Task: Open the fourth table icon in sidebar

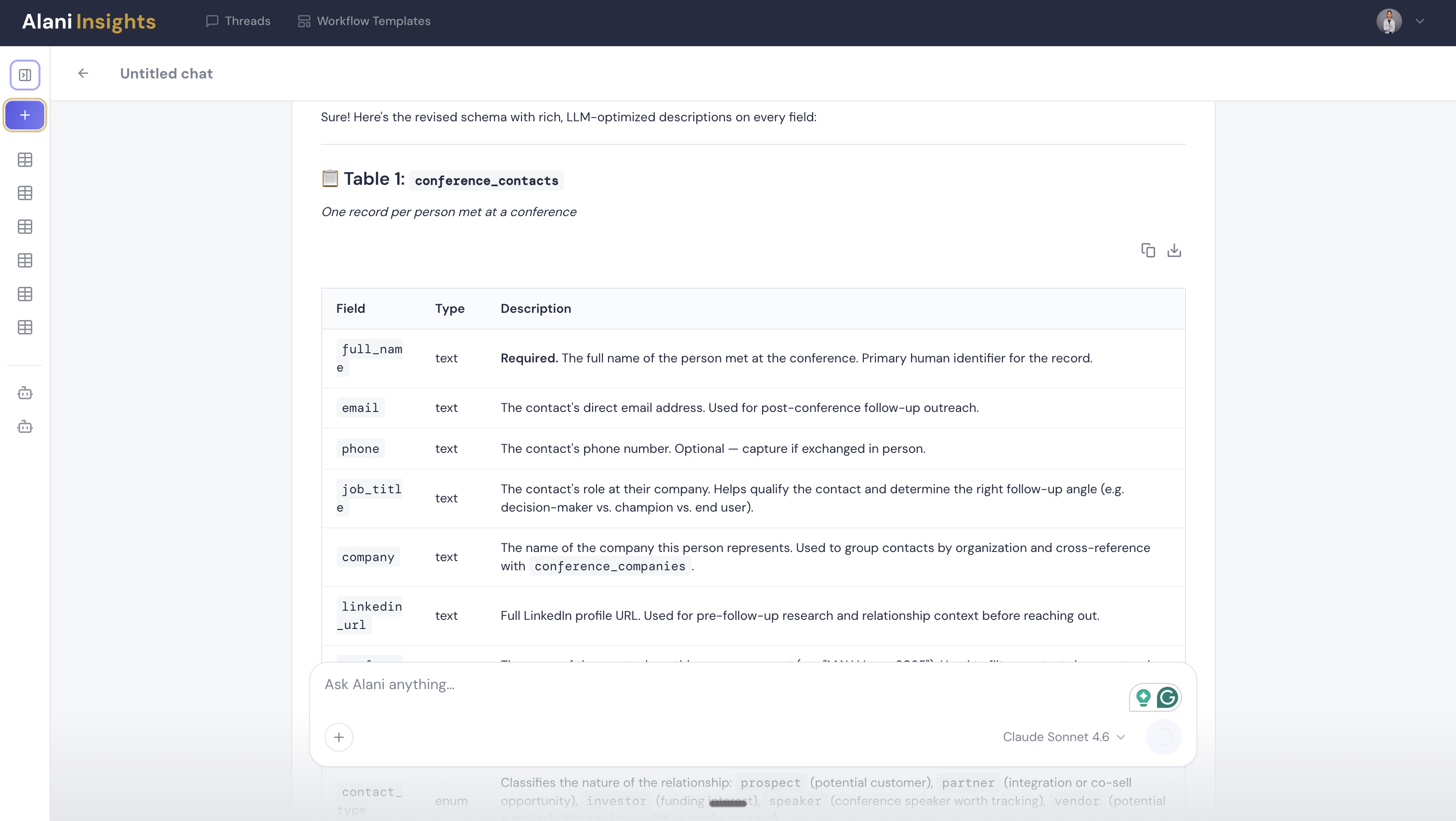Action: tap(25, 260)
